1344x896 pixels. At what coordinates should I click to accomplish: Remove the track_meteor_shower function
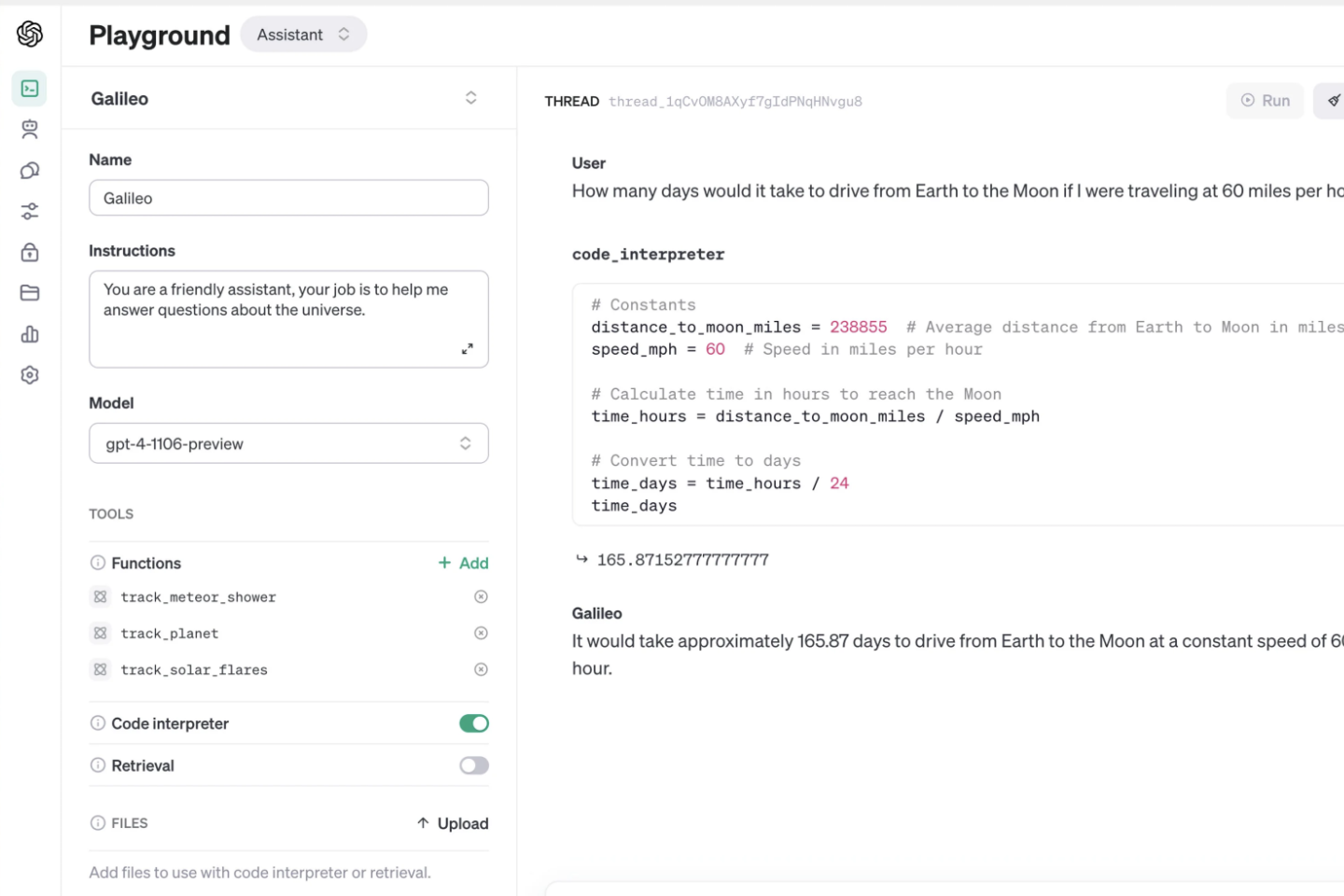click(x=481, y=597)
